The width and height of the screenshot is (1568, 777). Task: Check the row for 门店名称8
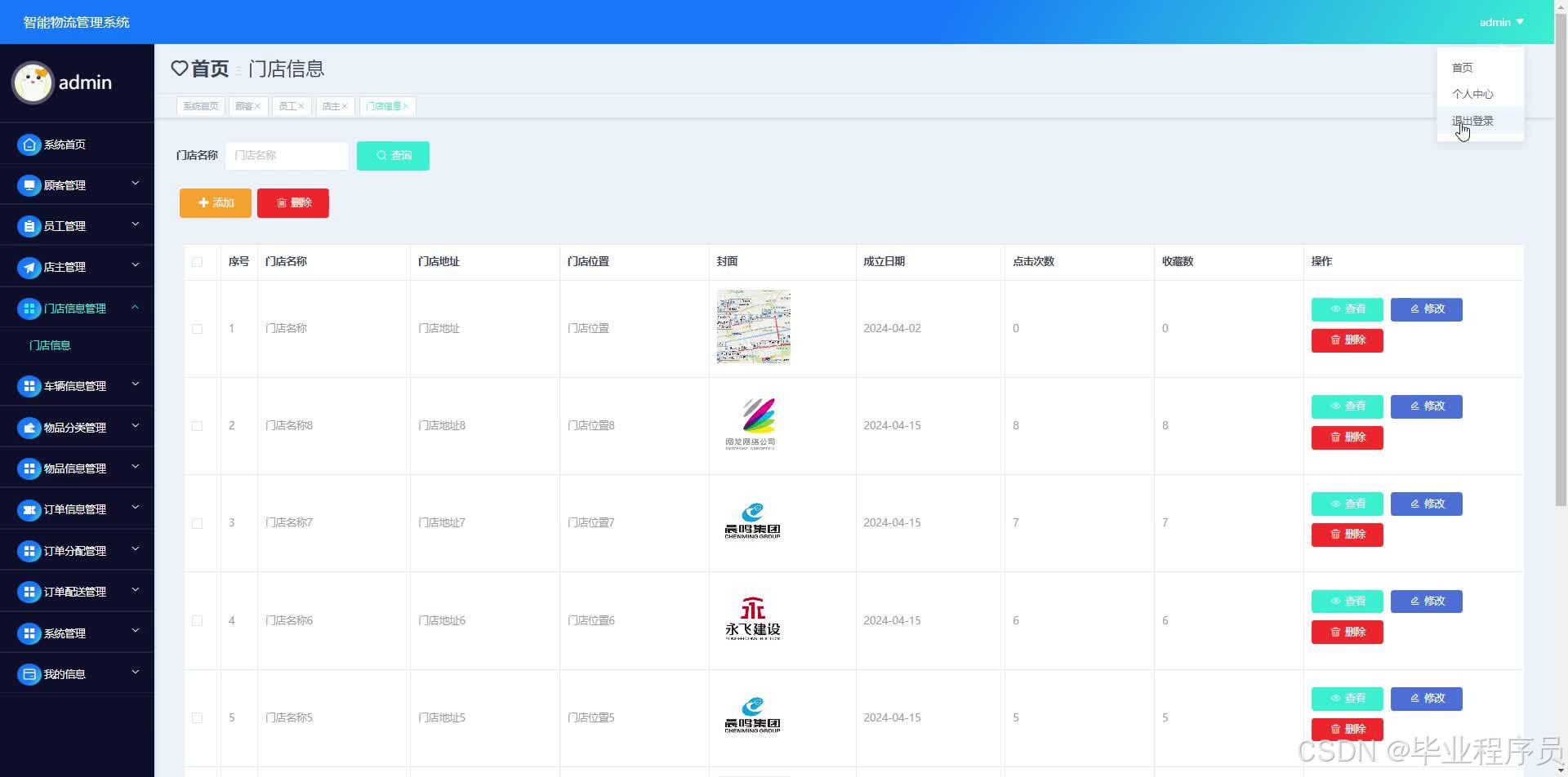pyautogui.click(x=197, y=426)
